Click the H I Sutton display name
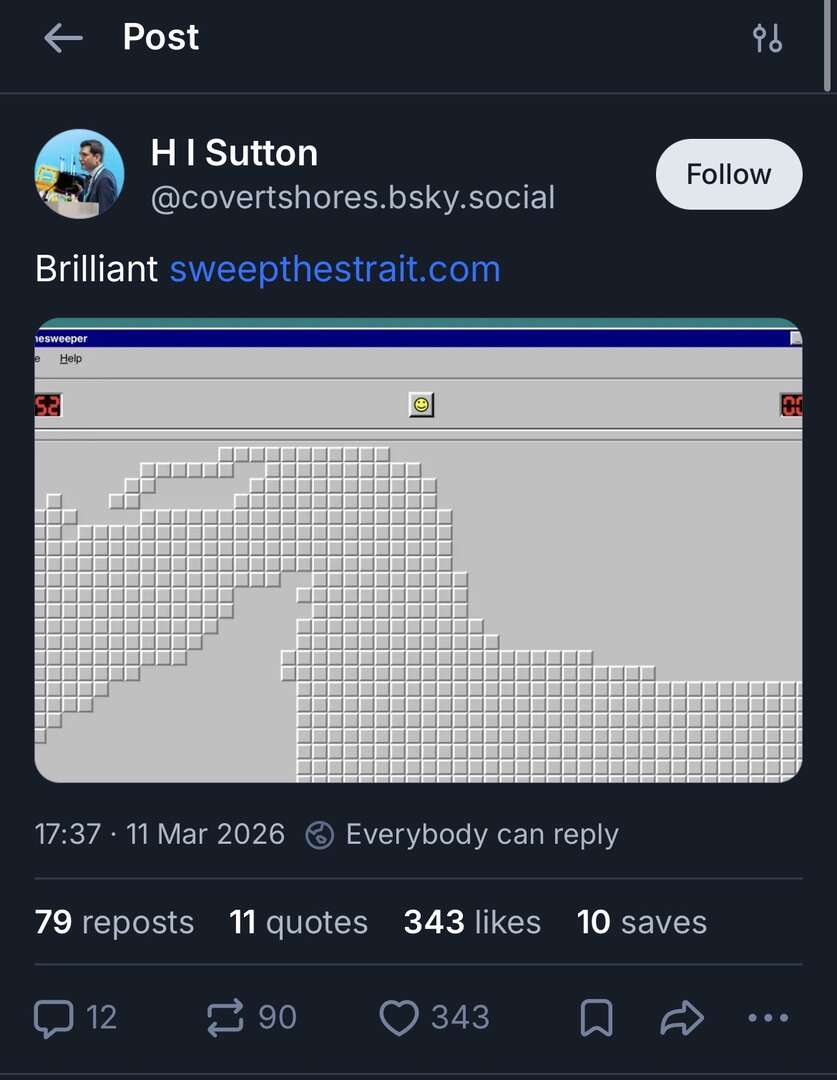 [x=234, y=153]
